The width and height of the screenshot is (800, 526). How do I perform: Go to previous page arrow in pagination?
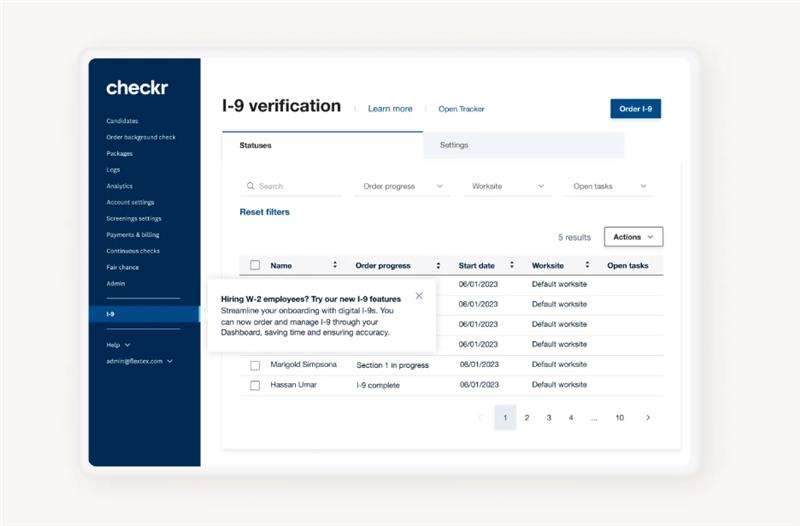481,417
